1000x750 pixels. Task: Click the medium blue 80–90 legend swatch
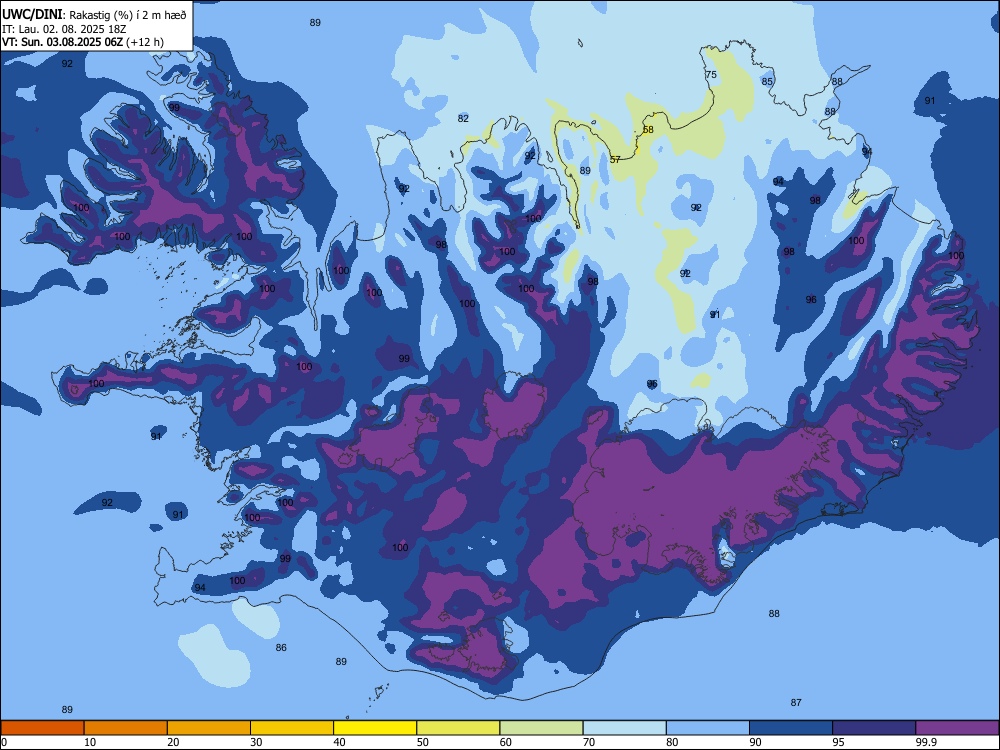pyautogui.click(x=708, y=728)
